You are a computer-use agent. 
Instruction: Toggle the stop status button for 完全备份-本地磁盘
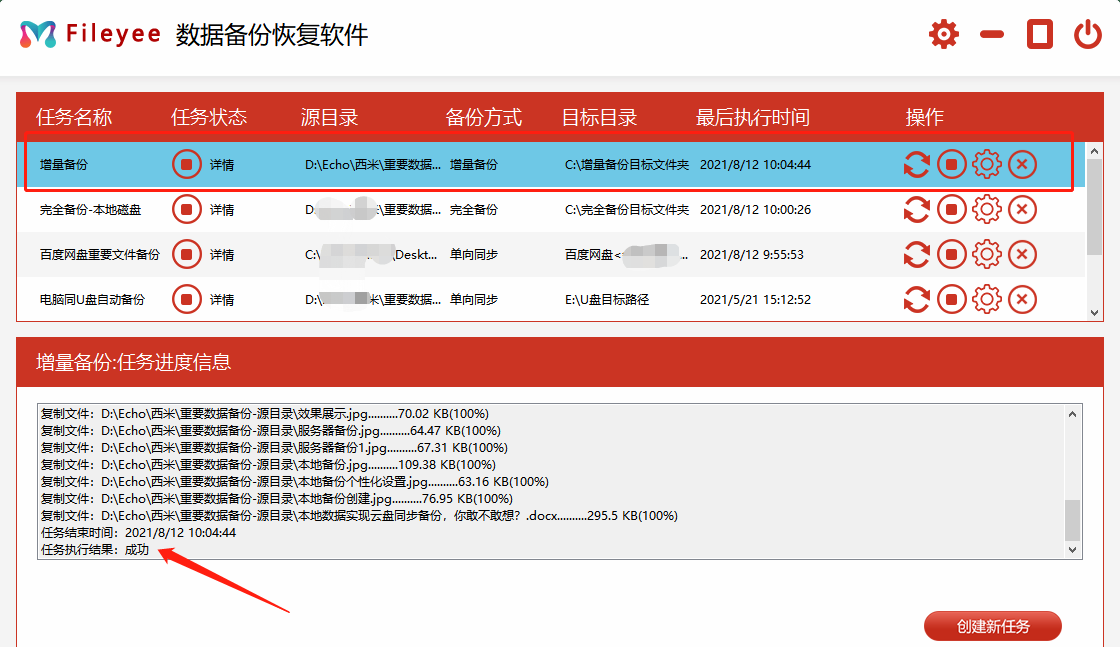[186, 209]
